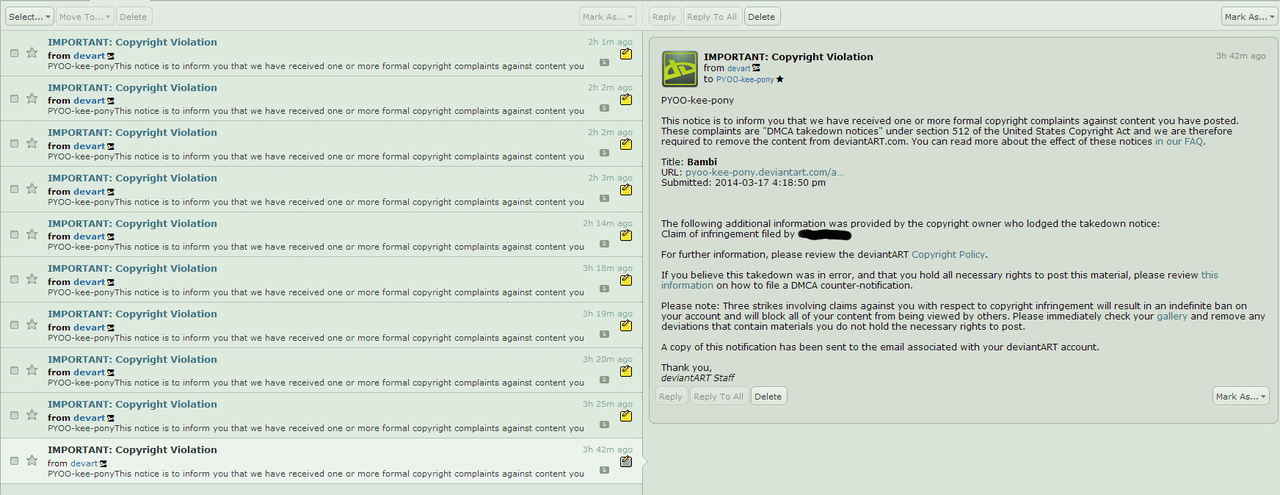Click the note icon on the 2h 1m ago message
The height and width of the screenshot is (495, 1280).
(x=626, y=54)
